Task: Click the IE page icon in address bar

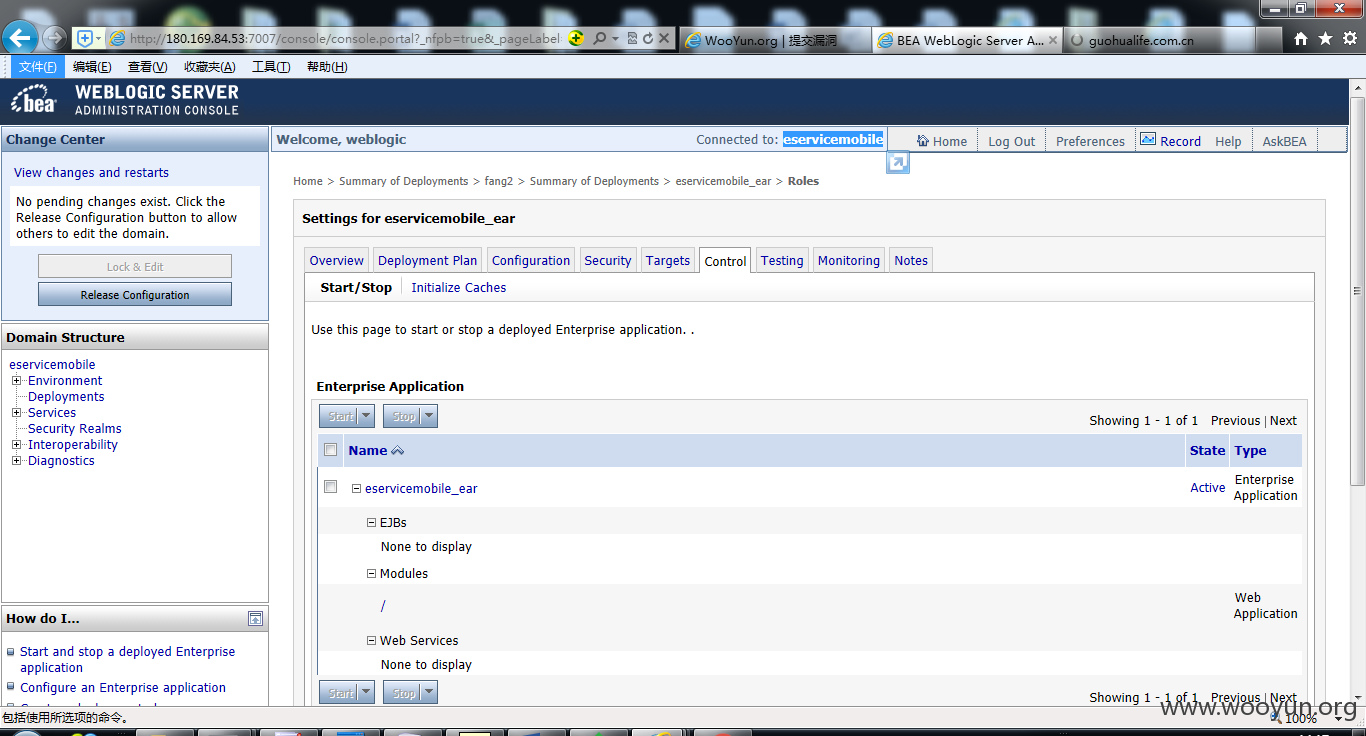Action: click(x=117, y=38)
